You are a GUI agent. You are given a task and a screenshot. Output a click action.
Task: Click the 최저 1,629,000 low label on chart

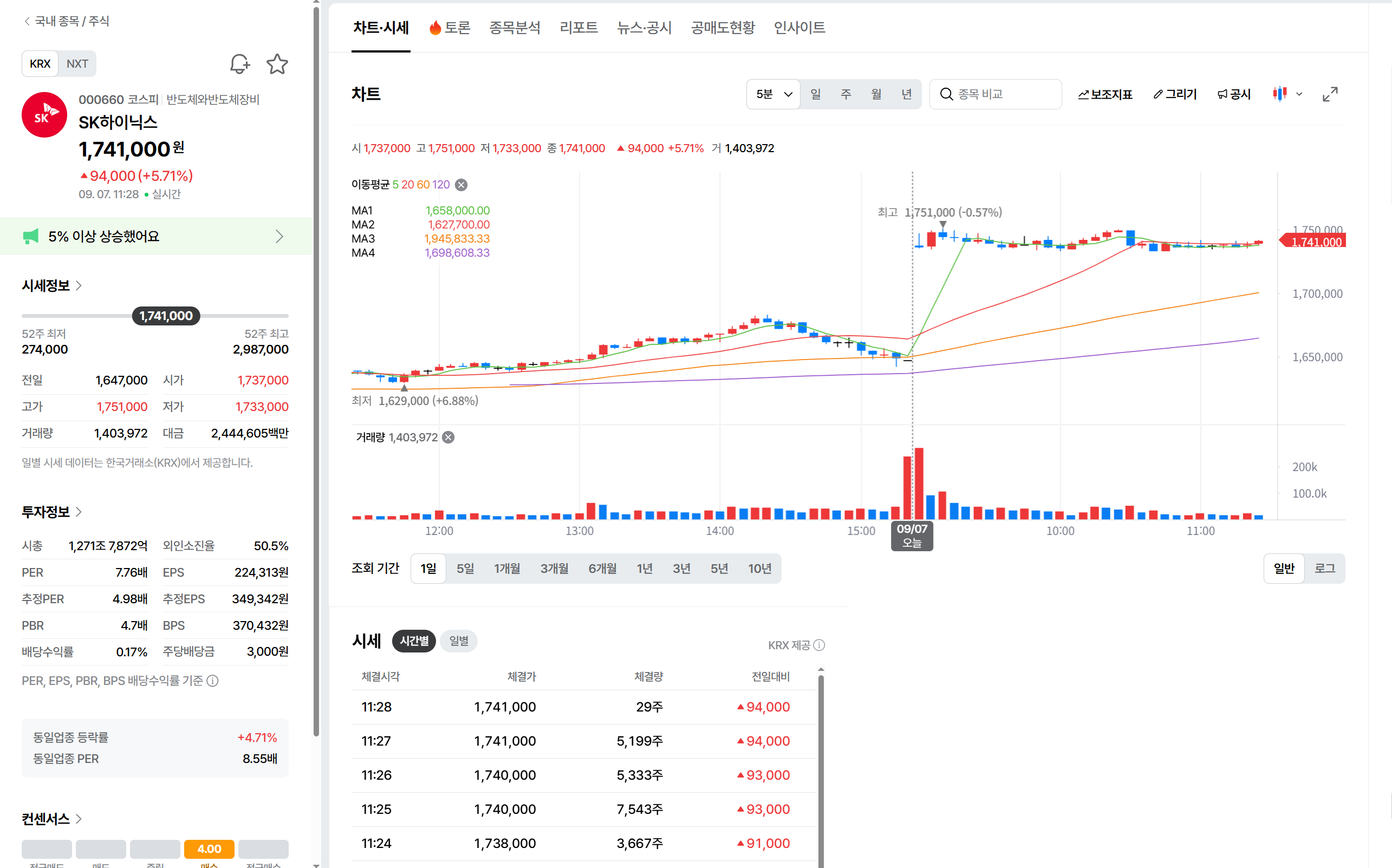click(414, 401)
